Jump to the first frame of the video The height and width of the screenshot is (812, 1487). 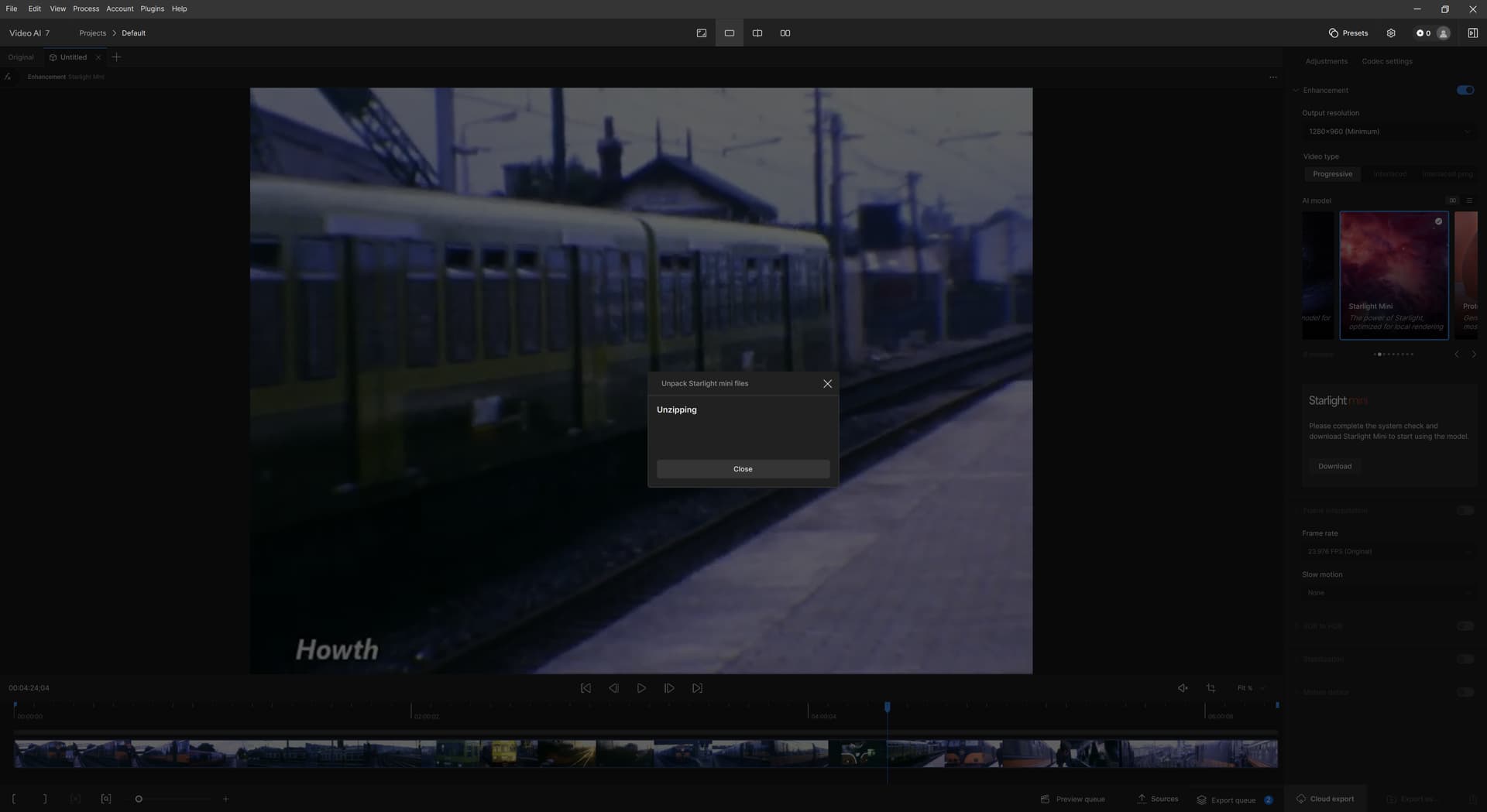(586, 688)
